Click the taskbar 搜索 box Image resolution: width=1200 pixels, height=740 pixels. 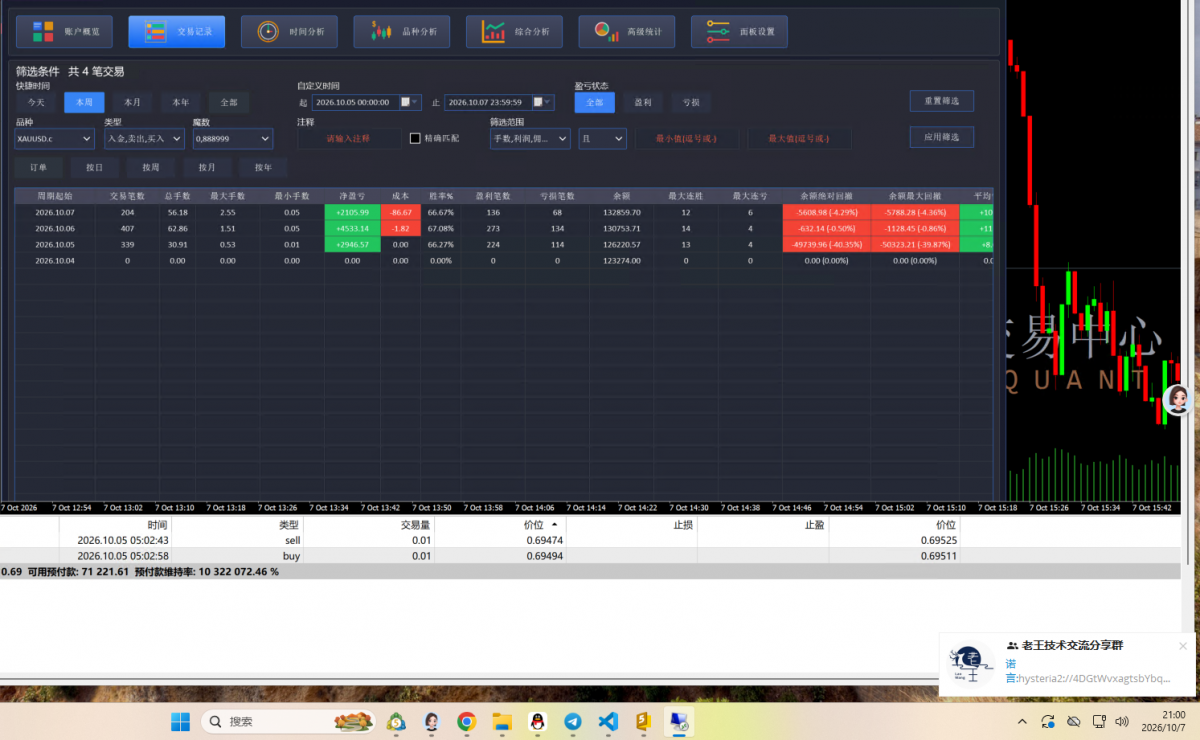[x=289, y=721]
